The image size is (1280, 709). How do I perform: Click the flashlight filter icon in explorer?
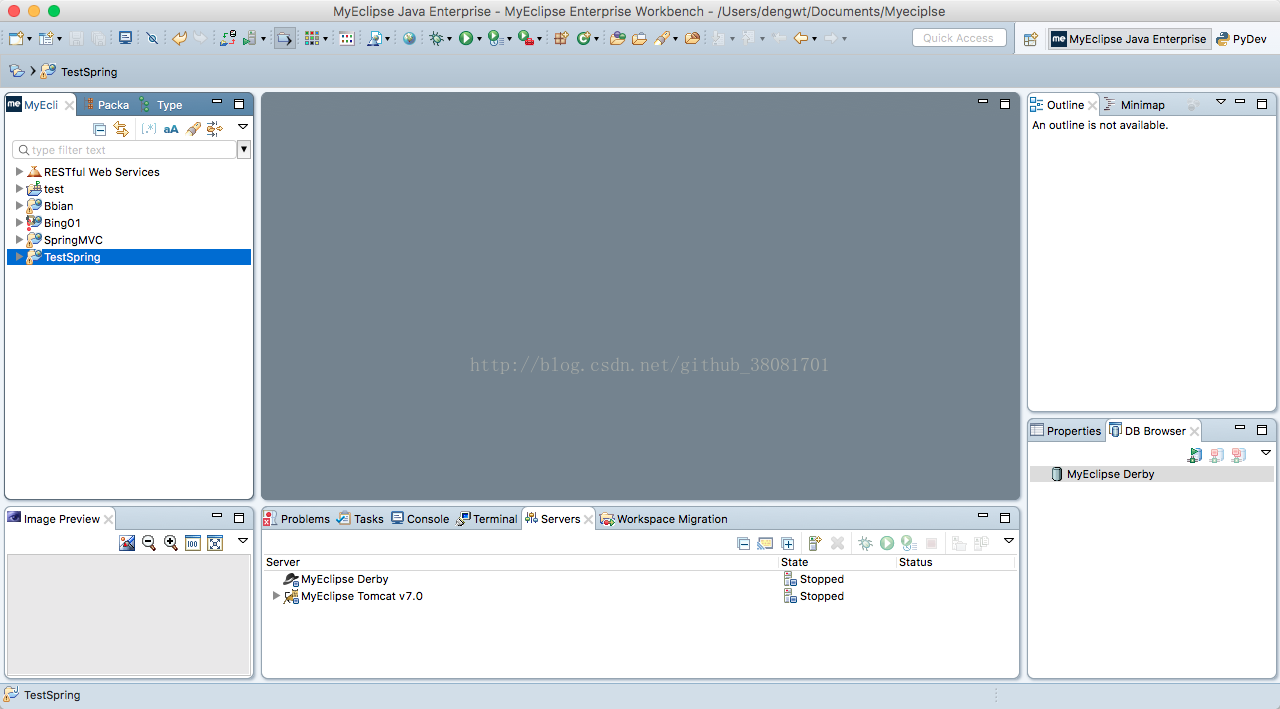click(193, 129)
